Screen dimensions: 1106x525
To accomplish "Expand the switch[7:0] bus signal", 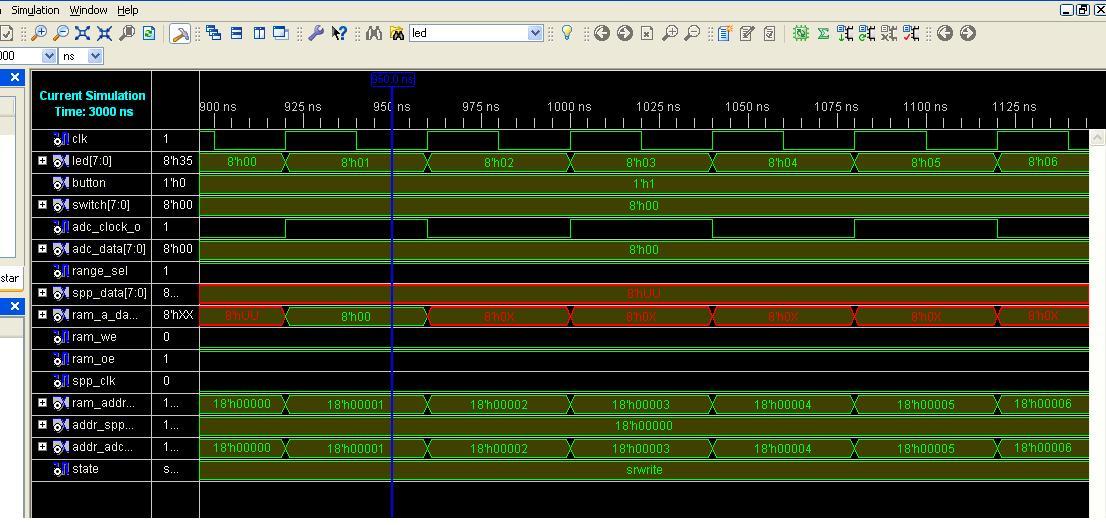I will (42, 205).
